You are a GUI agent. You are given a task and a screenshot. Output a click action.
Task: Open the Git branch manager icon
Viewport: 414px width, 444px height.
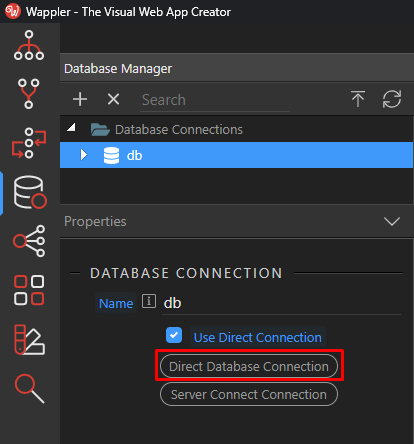click(29, 94)
